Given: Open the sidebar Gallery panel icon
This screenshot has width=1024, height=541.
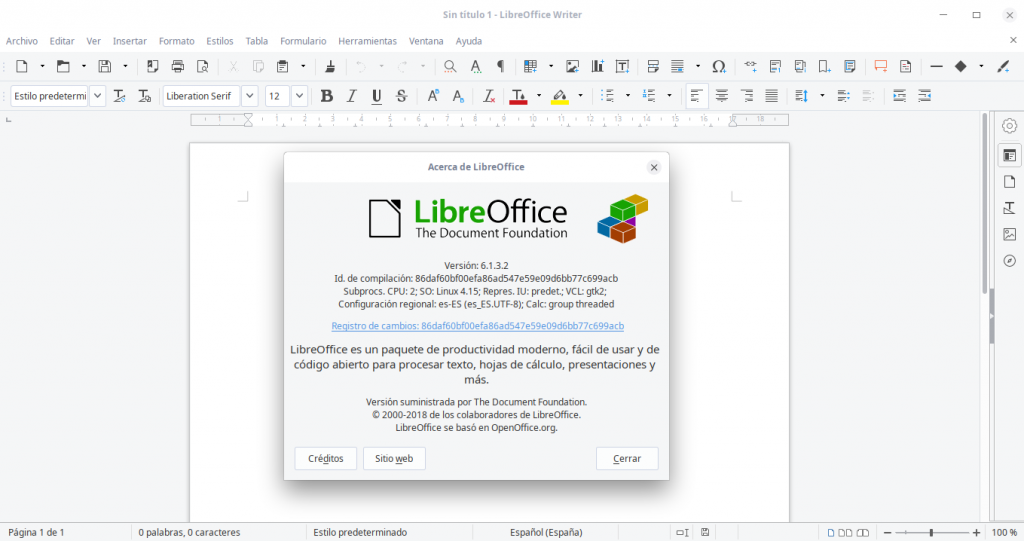Looking at the screenshot, I should (1010, 234).
